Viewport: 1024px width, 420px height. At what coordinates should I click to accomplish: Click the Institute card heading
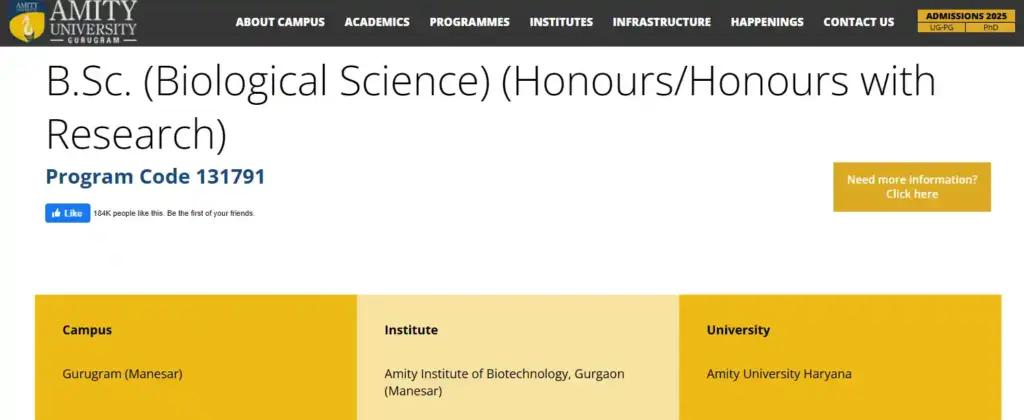(x=411, y=330)
